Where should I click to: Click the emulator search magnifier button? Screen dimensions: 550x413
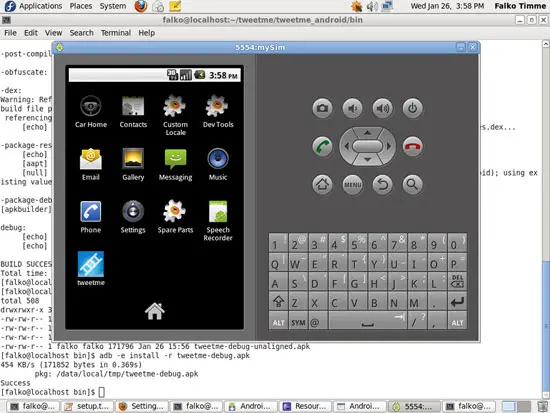tap(412, 184)
